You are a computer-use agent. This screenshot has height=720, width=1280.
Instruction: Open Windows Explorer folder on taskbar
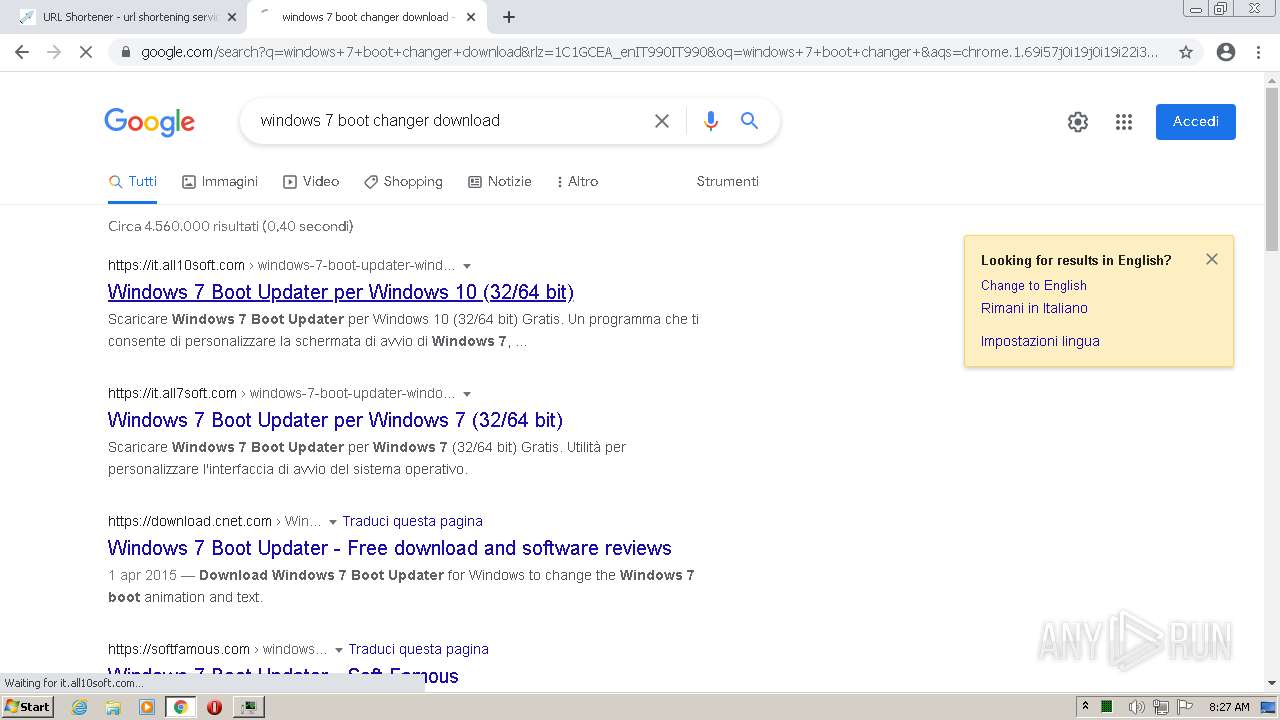[113, 707]
